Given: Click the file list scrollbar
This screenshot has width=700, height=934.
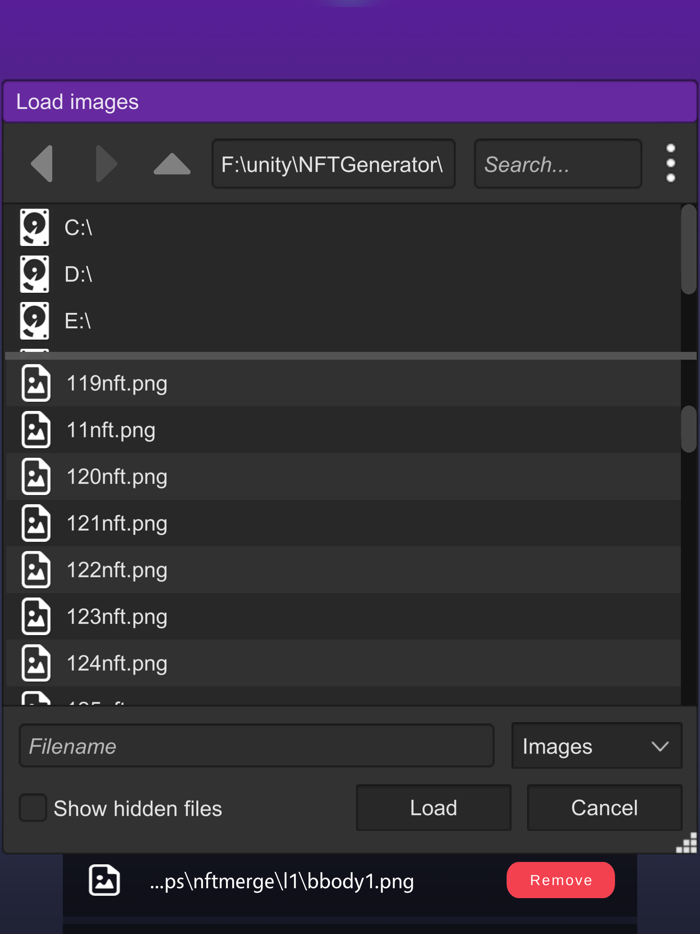Looking at the screenshot, I should pos(690,430).
